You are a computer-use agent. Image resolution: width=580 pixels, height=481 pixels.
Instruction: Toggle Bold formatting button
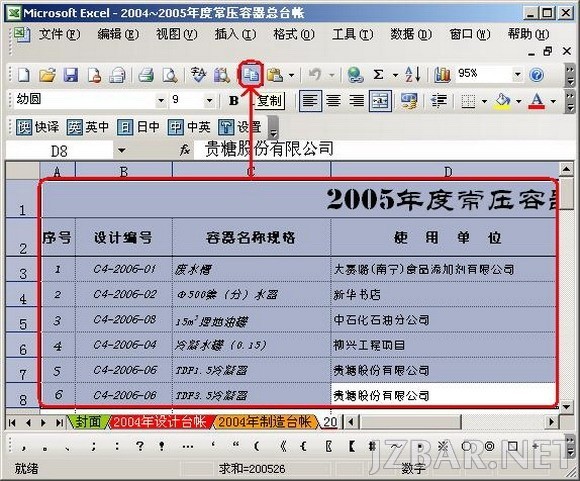point(233,100)
